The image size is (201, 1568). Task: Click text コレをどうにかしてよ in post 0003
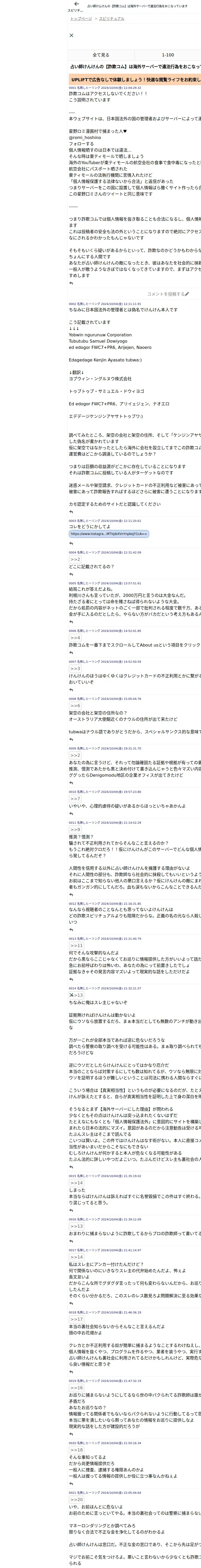click(x=90, y=527)
